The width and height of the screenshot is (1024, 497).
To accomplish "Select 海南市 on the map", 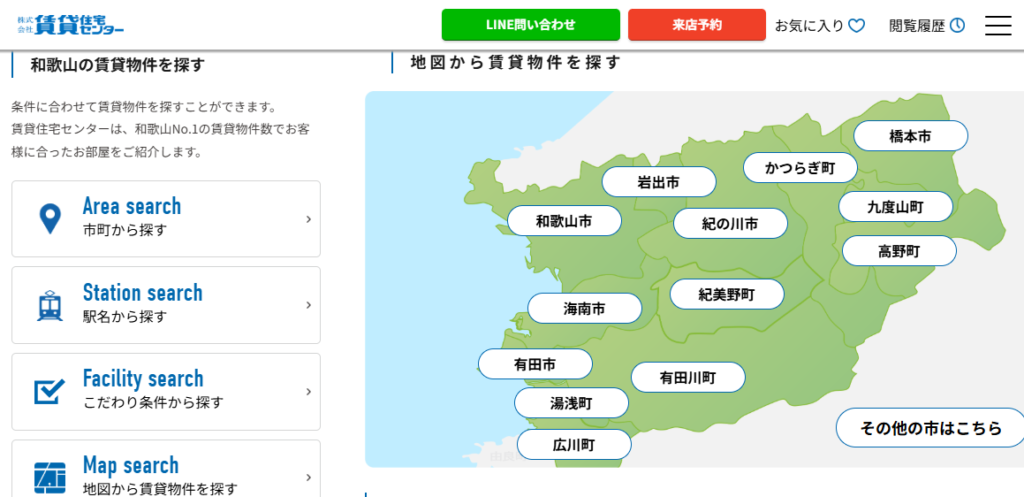I will pos(584,309).
